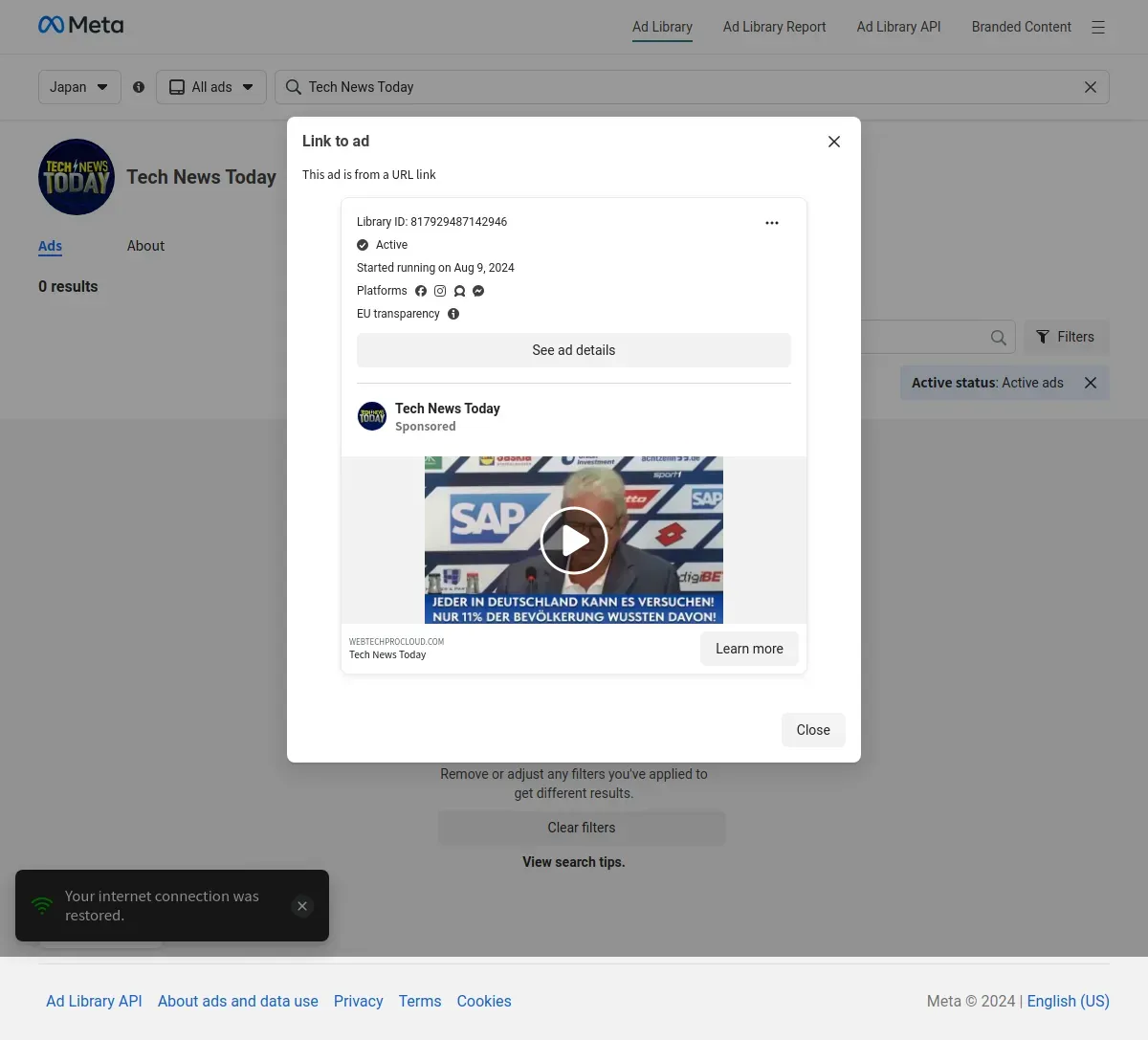Image resolution: width=1148 pixels, height=1040 pixels.
Task: Play the ad video
Action: 574,541
